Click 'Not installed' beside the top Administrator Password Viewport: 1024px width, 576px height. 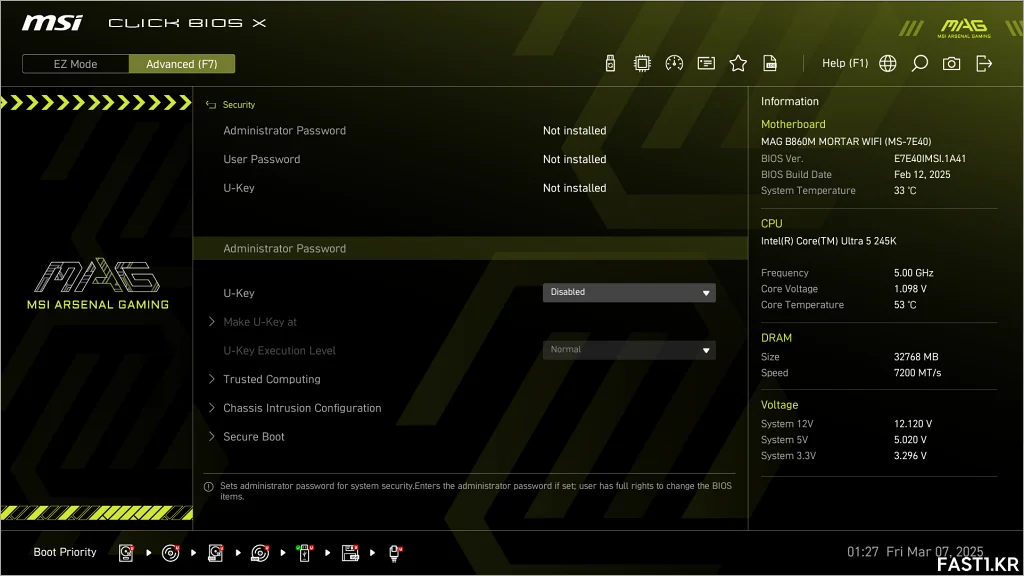pos(574,131)
